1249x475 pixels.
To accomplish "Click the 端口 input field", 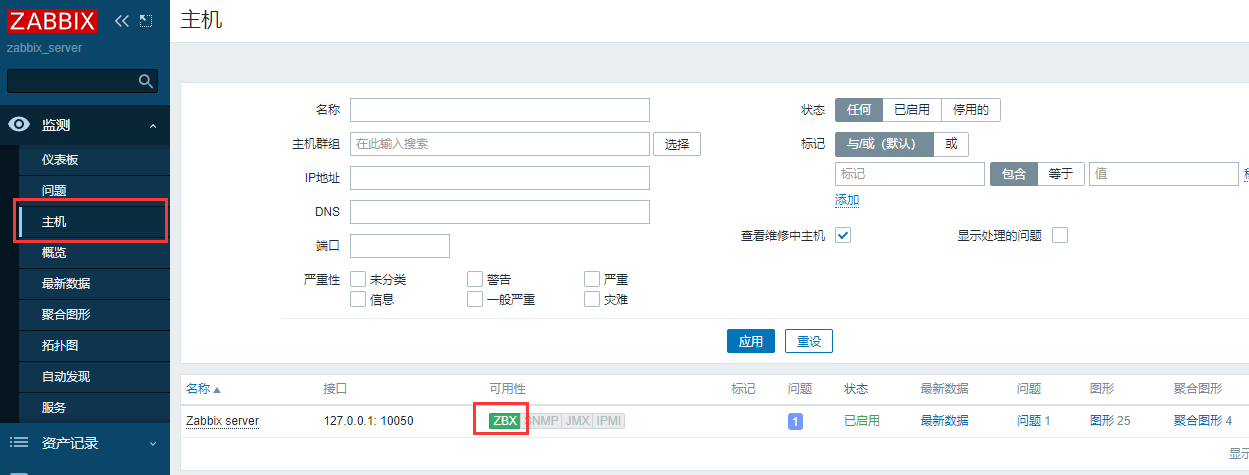I will [x=400, y=246].
